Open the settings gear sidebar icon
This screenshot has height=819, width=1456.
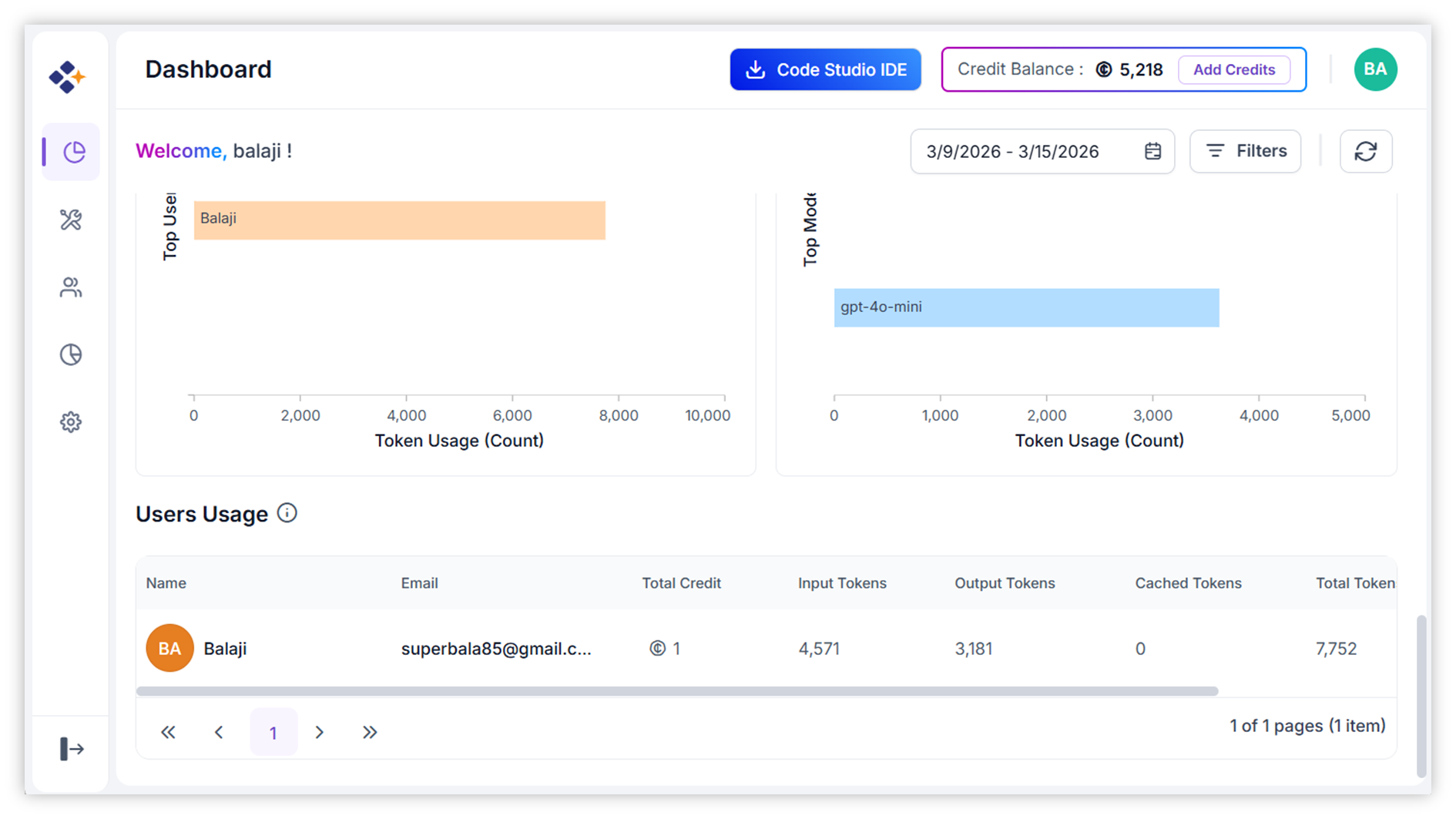pos(71,422)
